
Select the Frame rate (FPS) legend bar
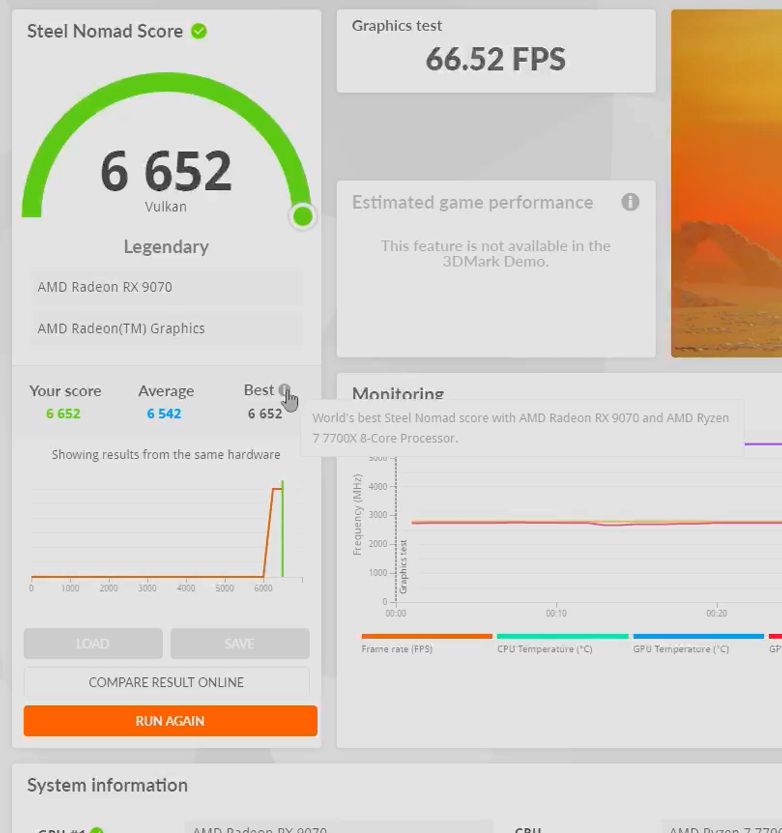427,636
